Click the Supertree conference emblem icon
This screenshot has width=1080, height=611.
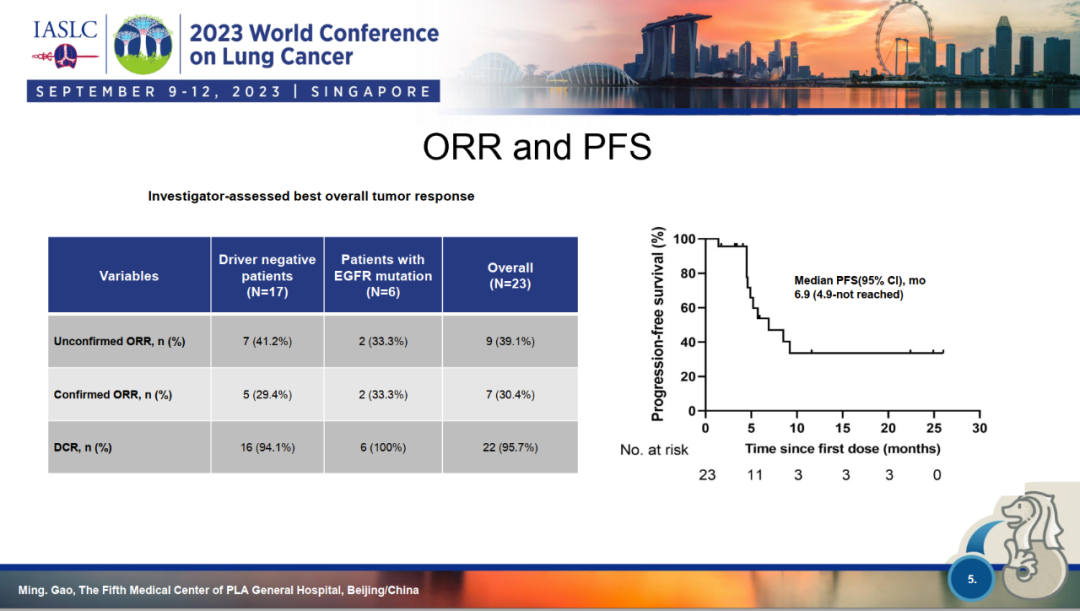(144, 45)
